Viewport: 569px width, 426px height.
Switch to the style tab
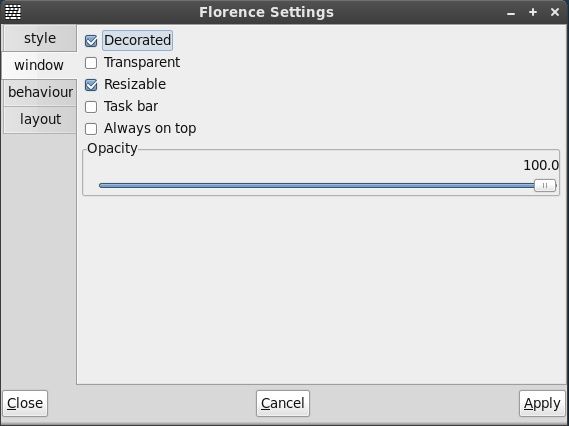[40, 38]
